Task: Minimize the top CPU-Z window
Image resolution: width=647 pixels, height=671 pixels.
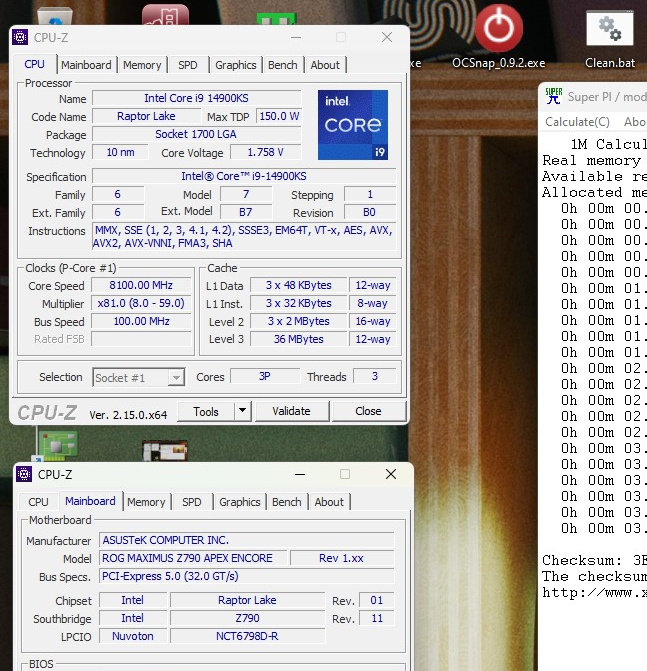Action: coord(296,38)
